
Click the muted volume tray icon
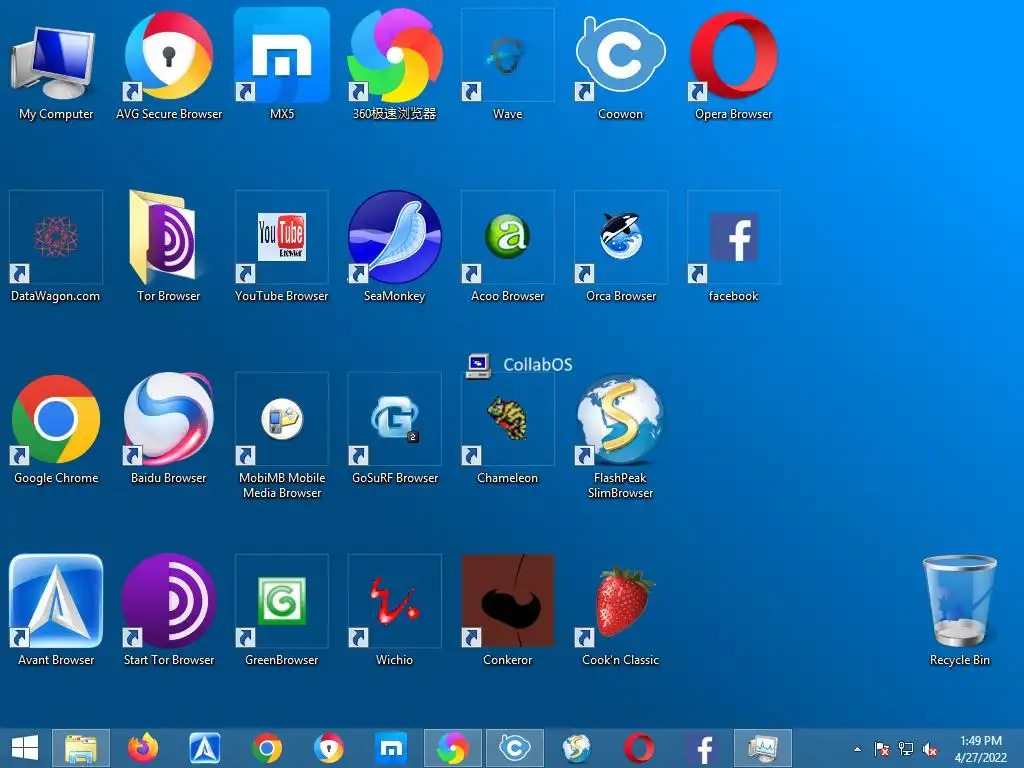point(930,748)
